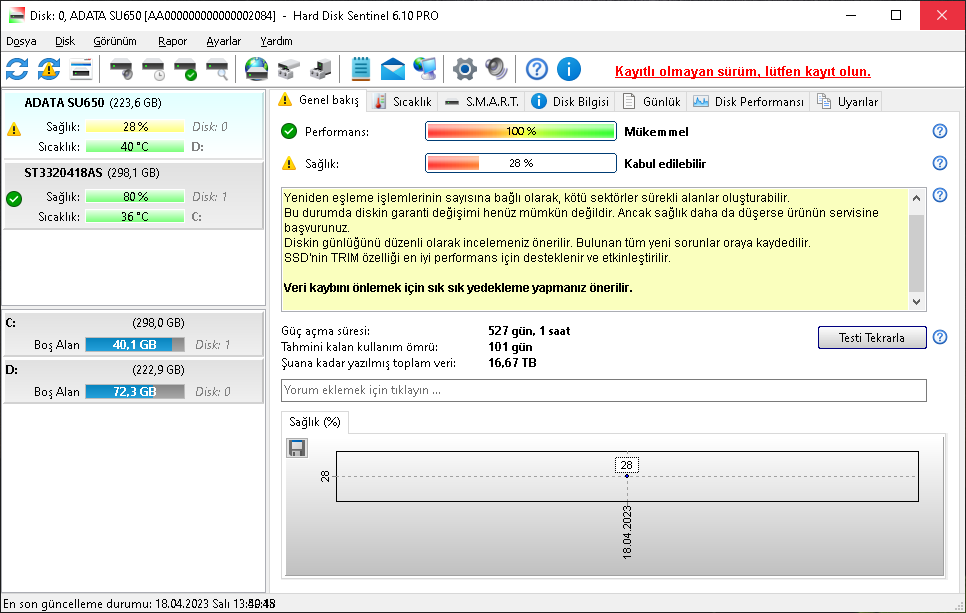Click the floppy save icon above chart
This screenshot has height=613, width=966.
pyautogui.click(x=297, y=448)
